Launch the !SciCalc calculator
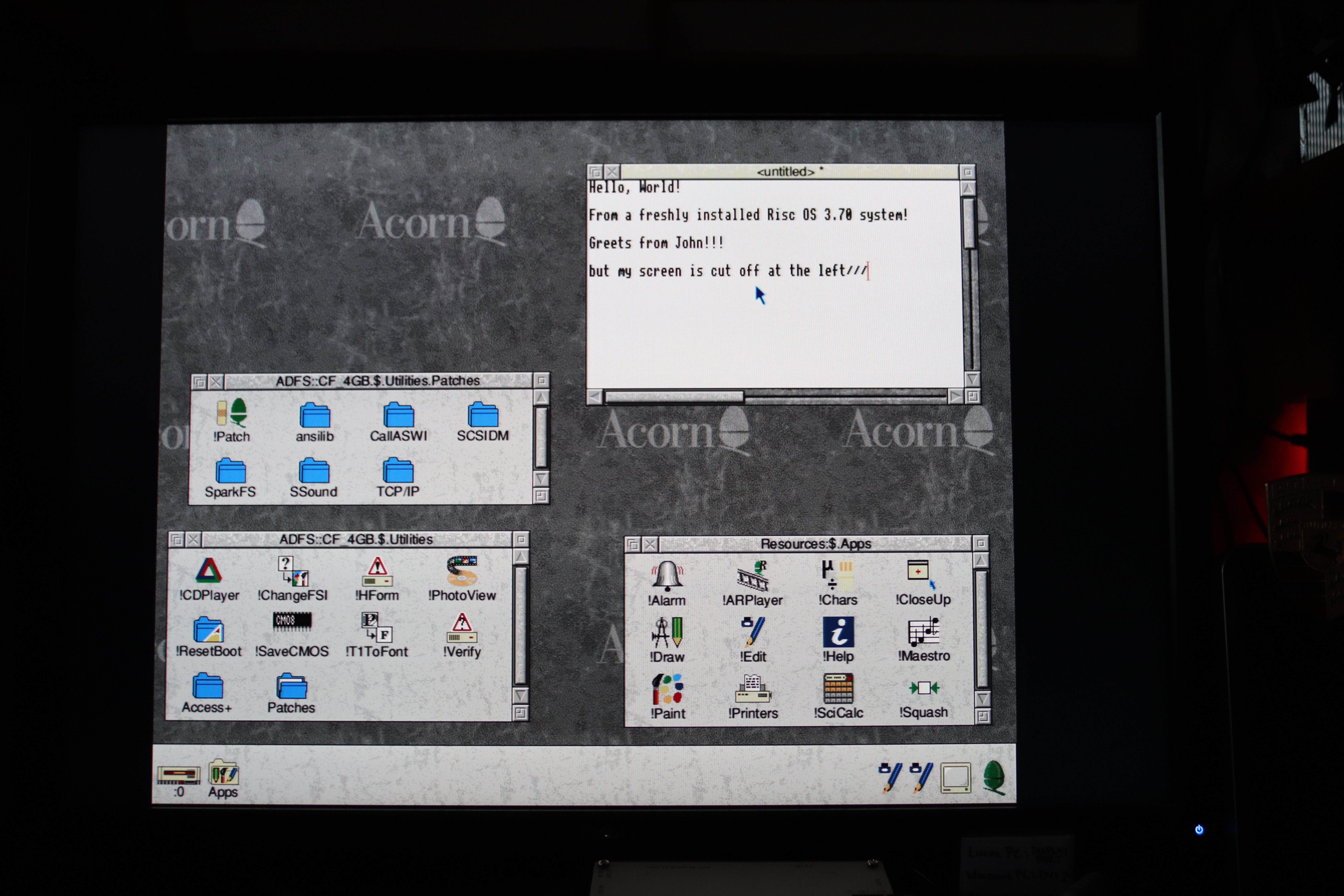This screenshot has width=1344, height=896. click(838, 696)
